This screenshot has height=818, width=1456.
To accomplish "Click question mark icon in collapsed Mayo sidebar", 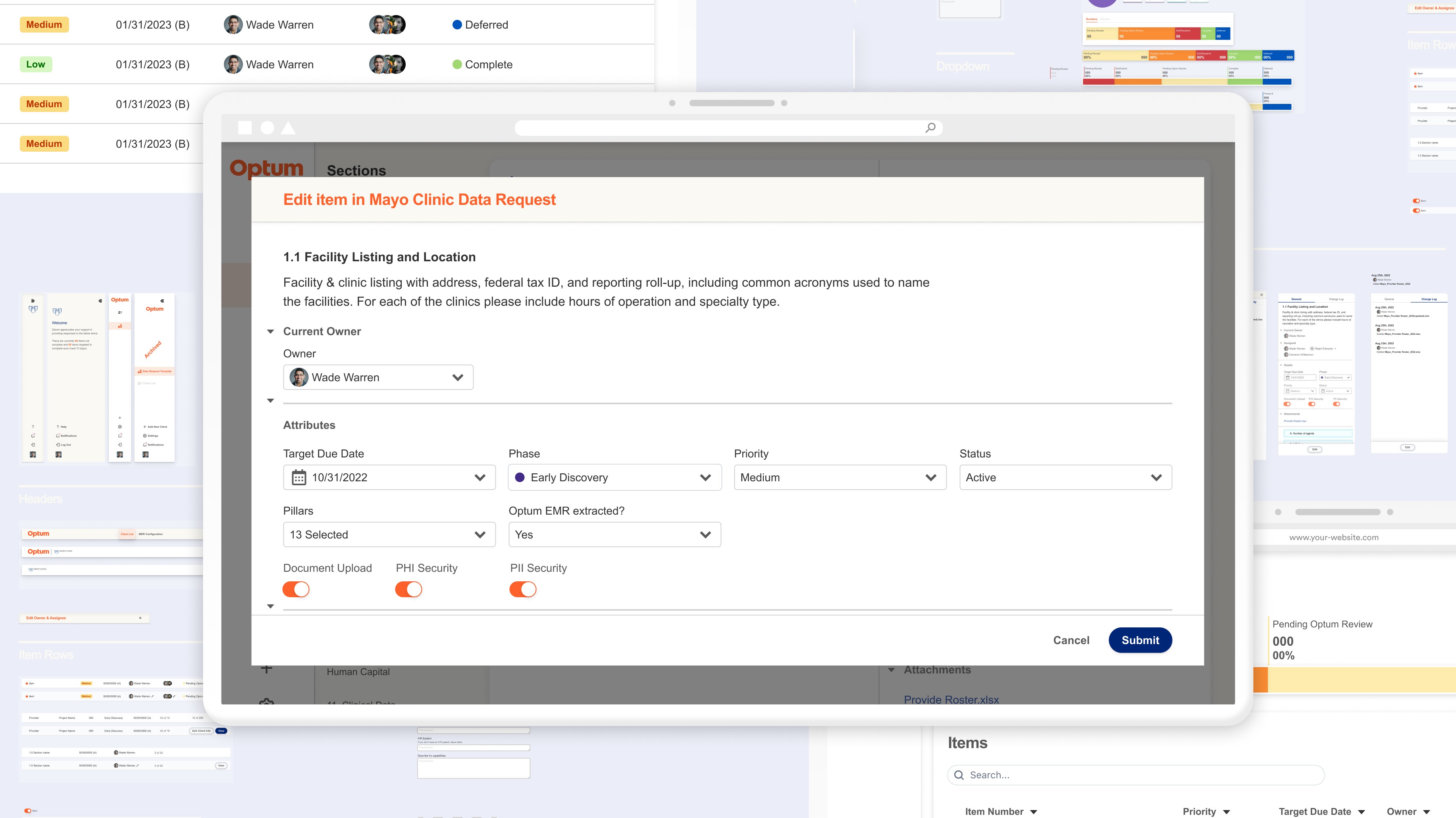I will tap(33, 427).
